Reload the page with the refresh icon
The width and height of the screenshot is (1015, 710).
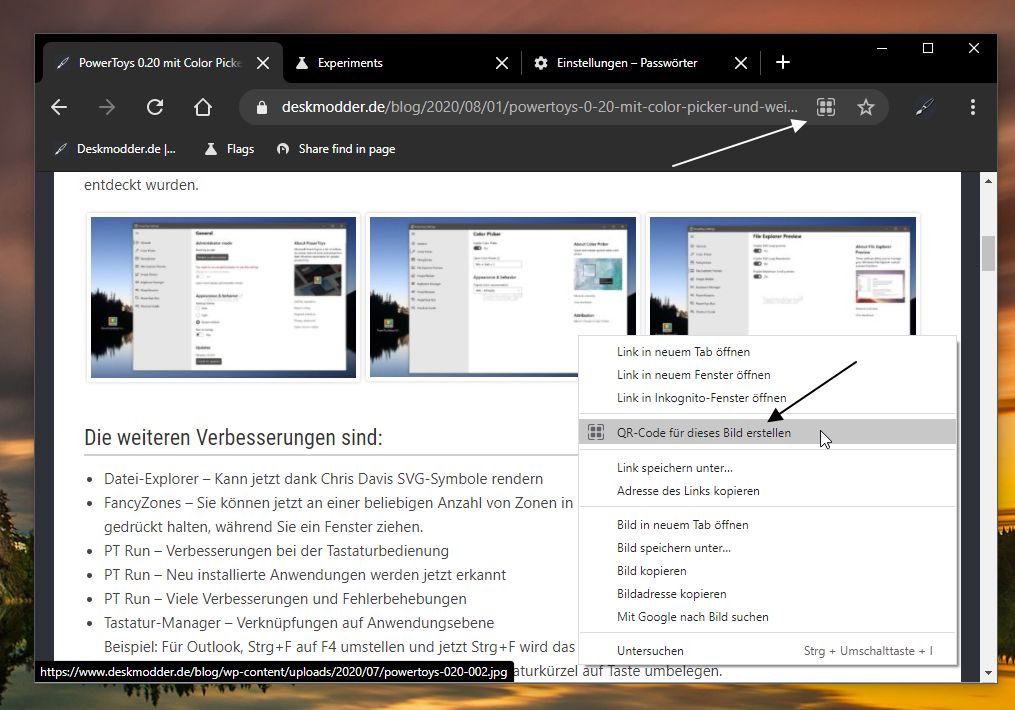tap(155, 107)
